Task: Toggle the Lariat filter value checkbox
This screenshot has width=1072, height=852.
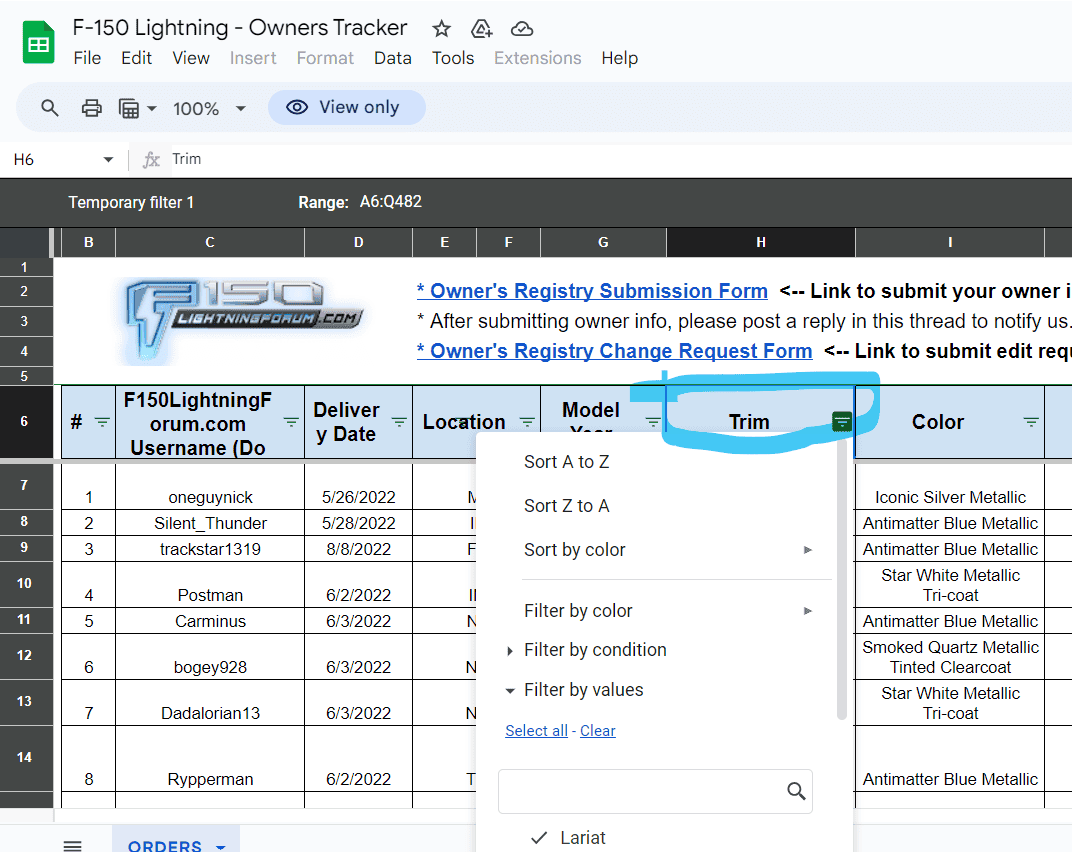Action: pyautogui.click(x=540, y=838)
